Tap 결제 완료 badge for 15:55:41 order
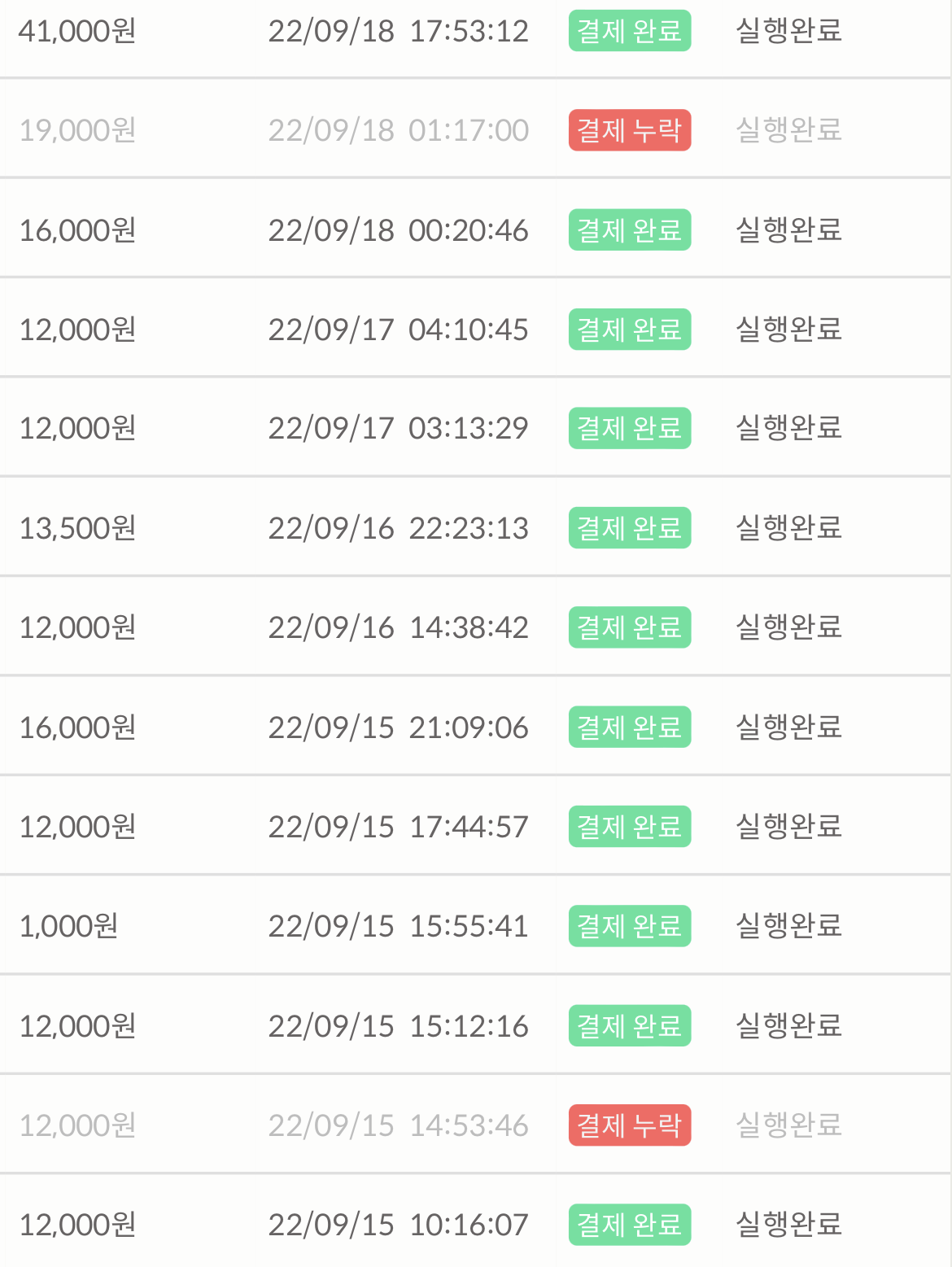The width and height of the screenshot is (952, 1267). 630,926
